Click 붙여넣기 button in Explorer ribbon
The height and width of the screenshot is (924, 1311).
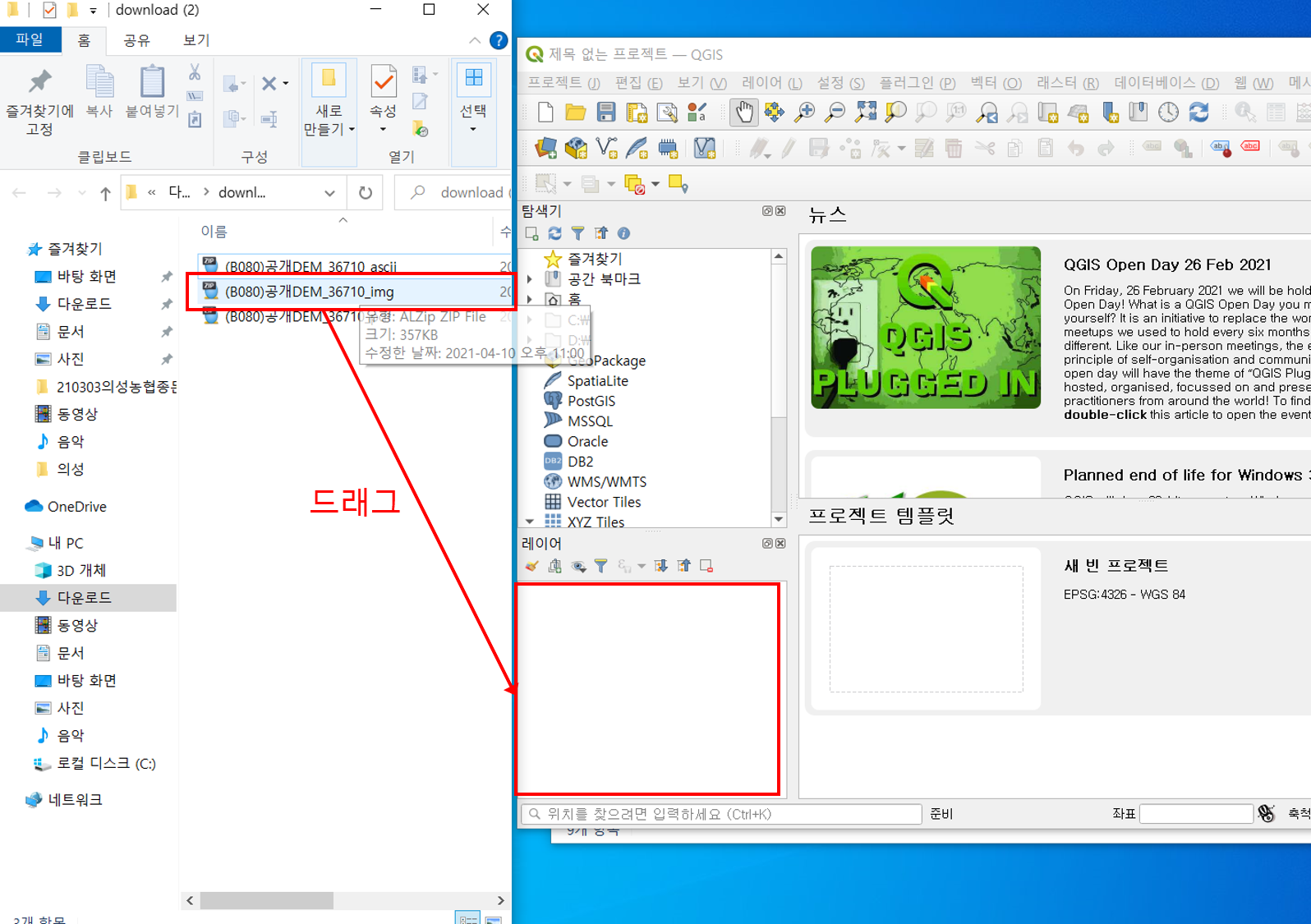[152, 92]
